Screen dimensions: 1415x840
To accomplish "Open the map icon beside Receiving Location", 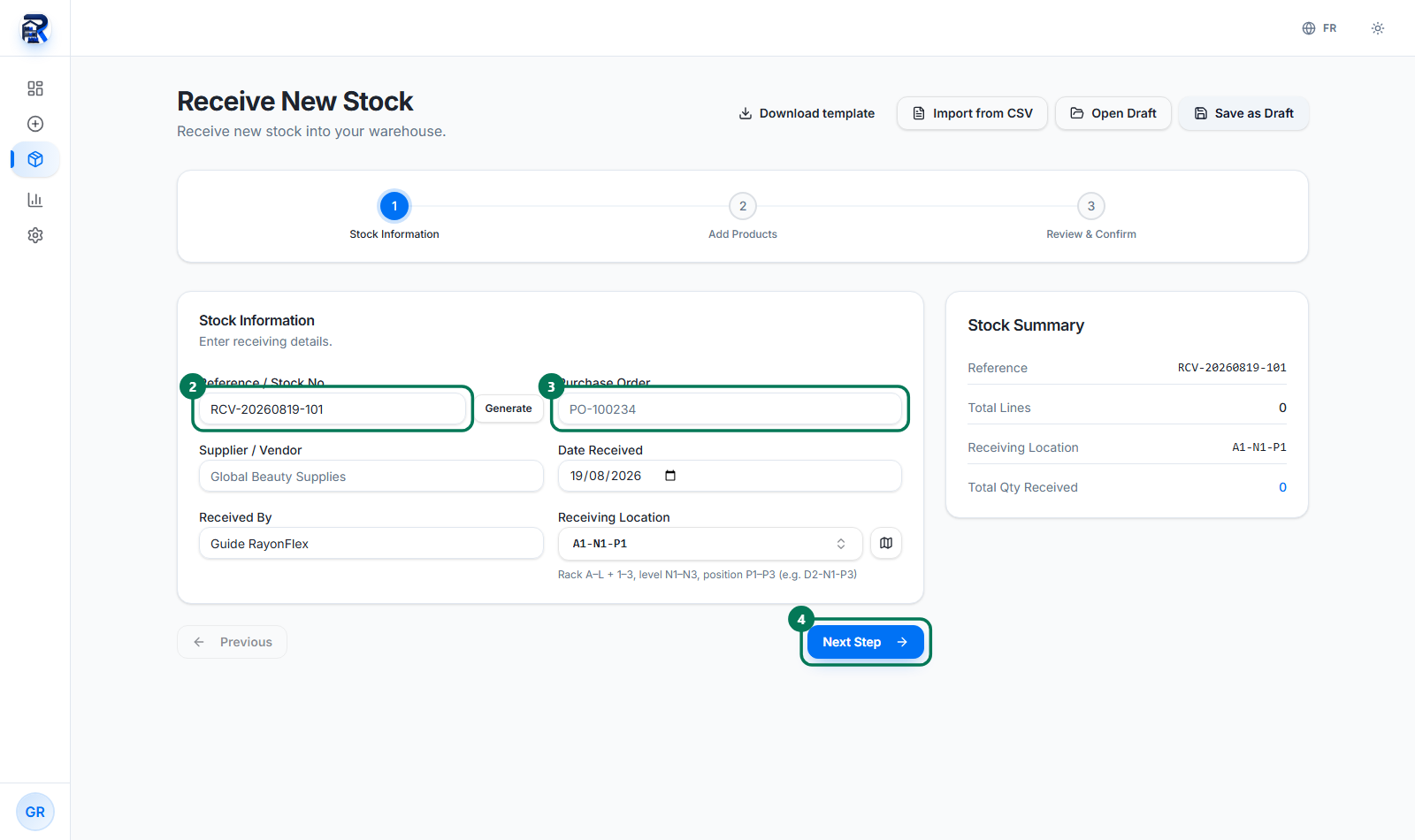I will click(x=886, y=543).
